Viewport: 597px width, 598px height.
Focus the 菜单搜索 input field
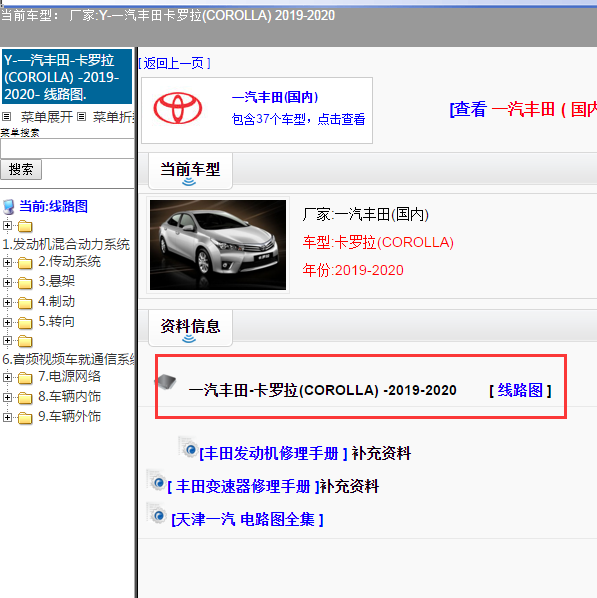(67, 149)
